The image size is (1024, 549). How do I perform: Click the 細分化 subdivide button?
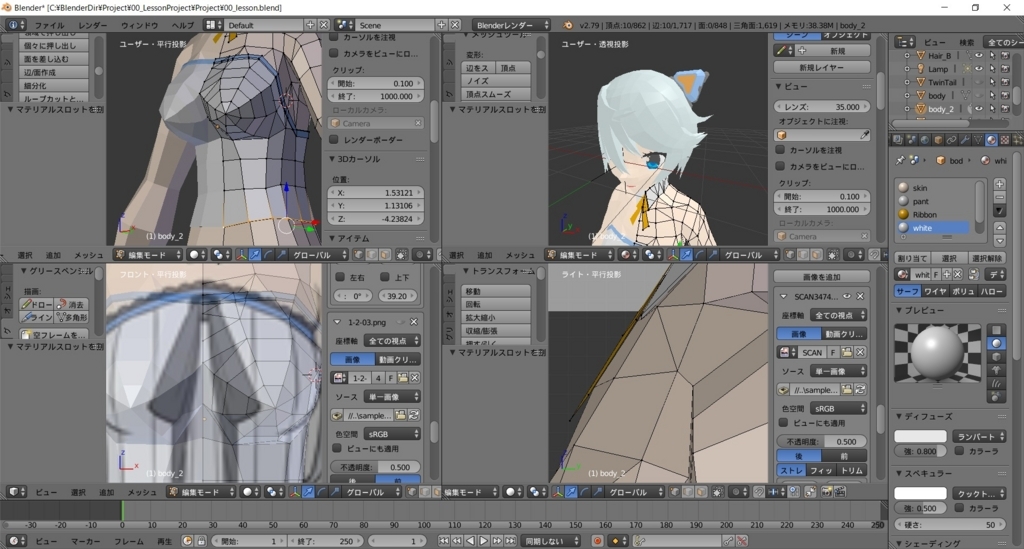54,86
